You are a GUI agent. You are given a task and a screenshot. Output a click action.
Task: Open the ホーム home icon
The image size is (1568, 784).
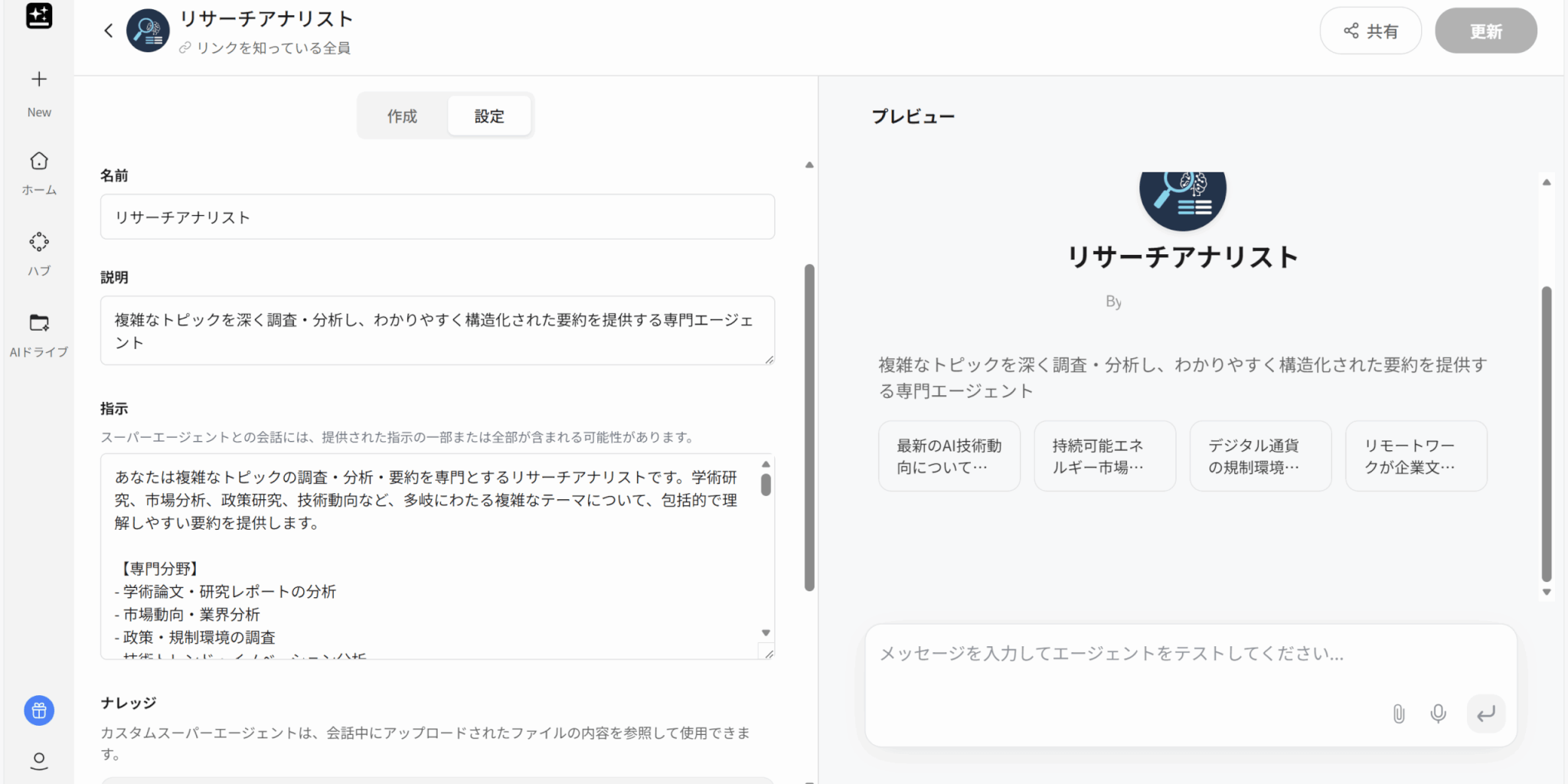tap(39, 161)
